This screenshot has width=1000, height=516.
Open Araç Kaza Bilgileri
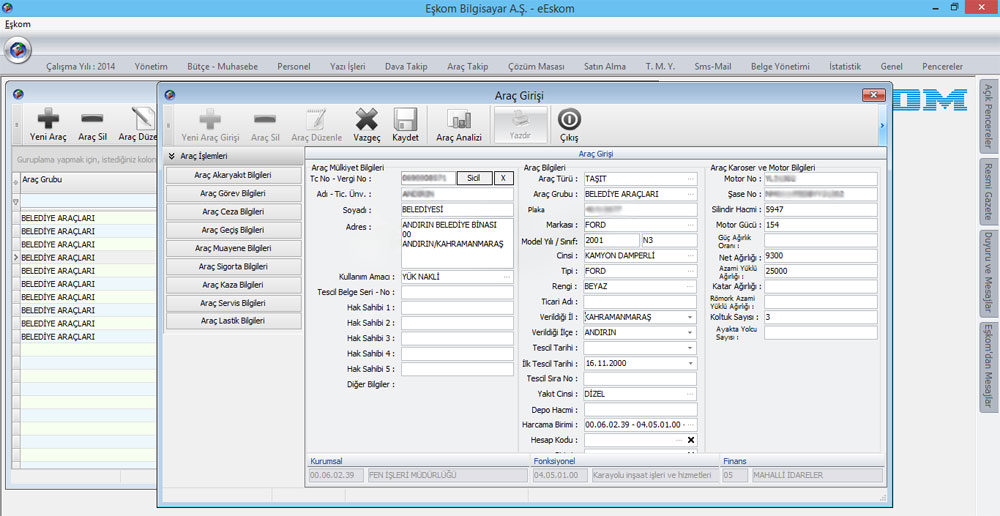click(x=233, y=285)
